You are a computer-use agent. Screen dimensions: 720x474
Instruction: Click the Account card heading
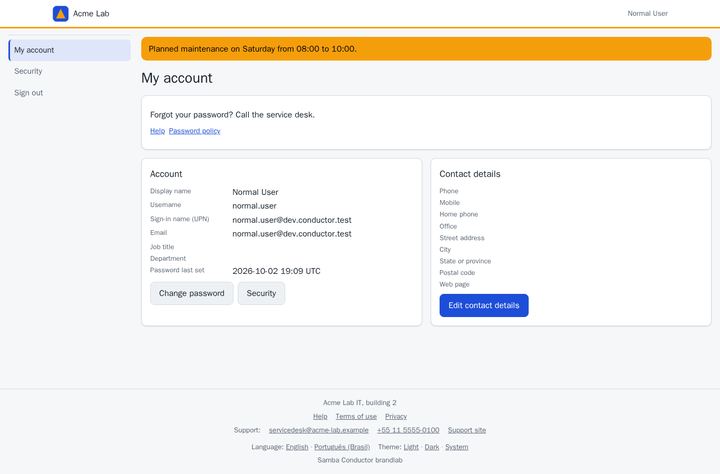[x=166, y=174]
